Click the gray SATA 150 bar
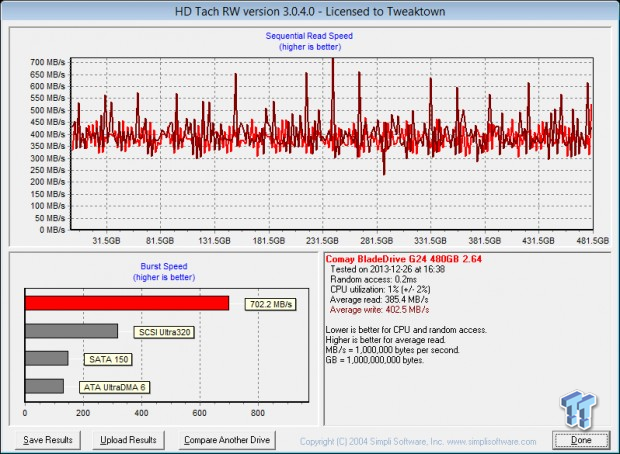 46,358
